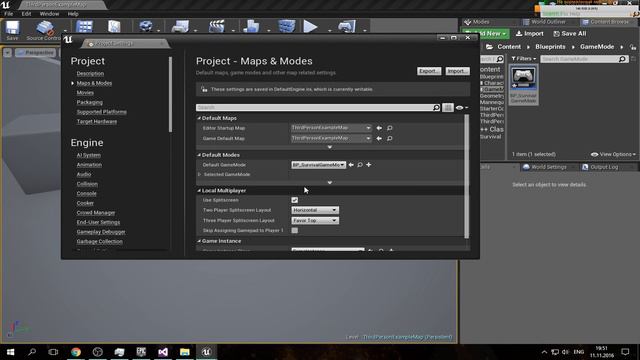
Task: Click the Content folder breadcrumb icon
Action: click(489, 47)
